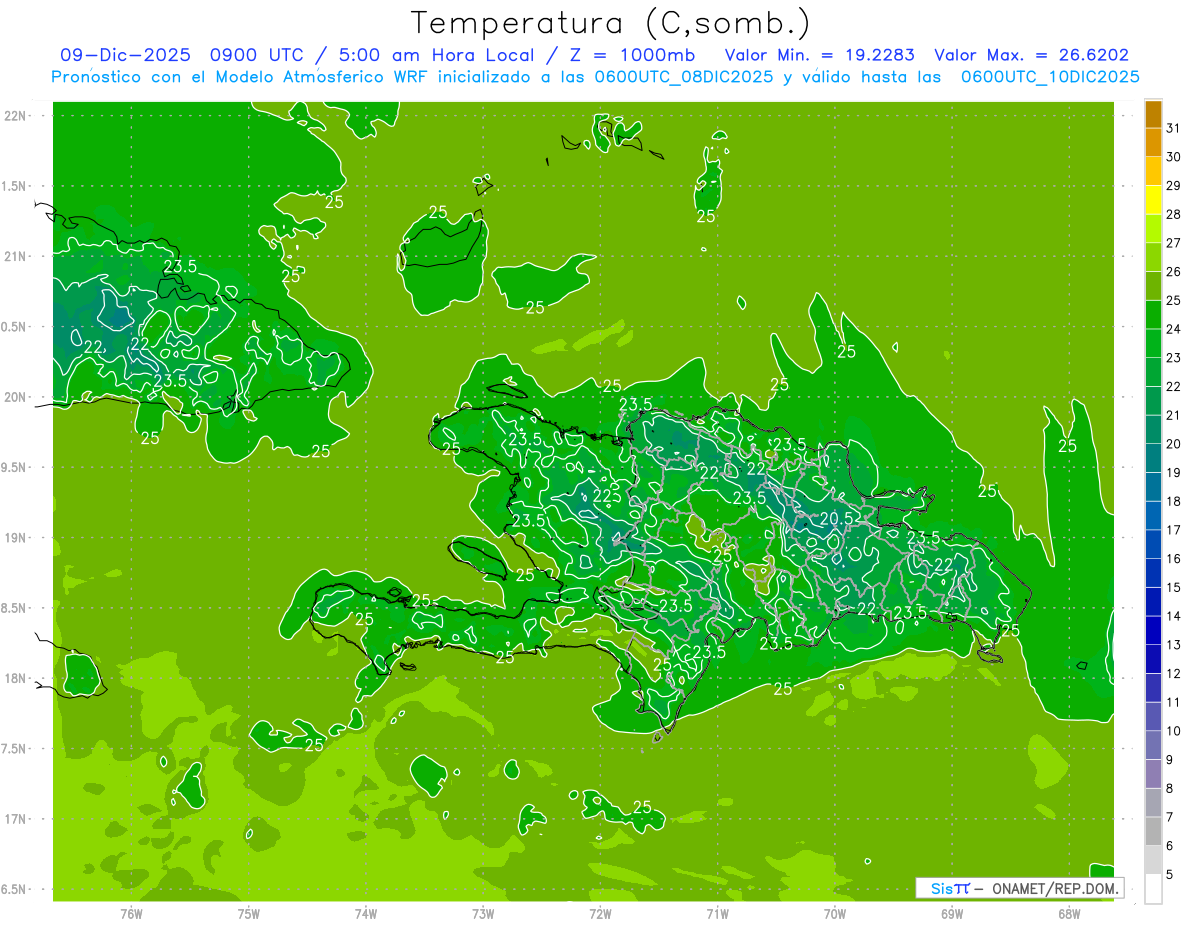Click the color scale value '12'
Image resolution: width=1200 pixels, height=927 pixels.
[x=1174, y=673]
